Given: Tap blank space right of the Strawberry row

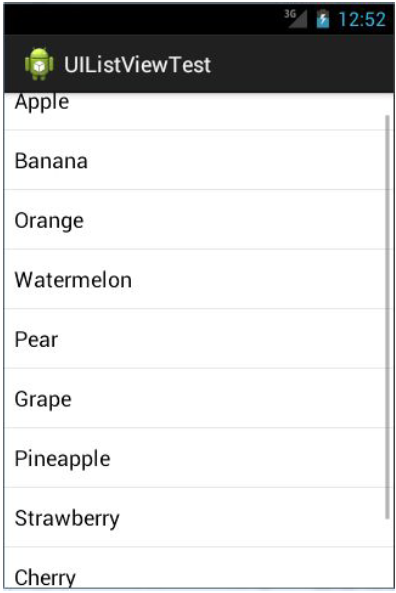Looking at the screenshot, I should point(250,517).
